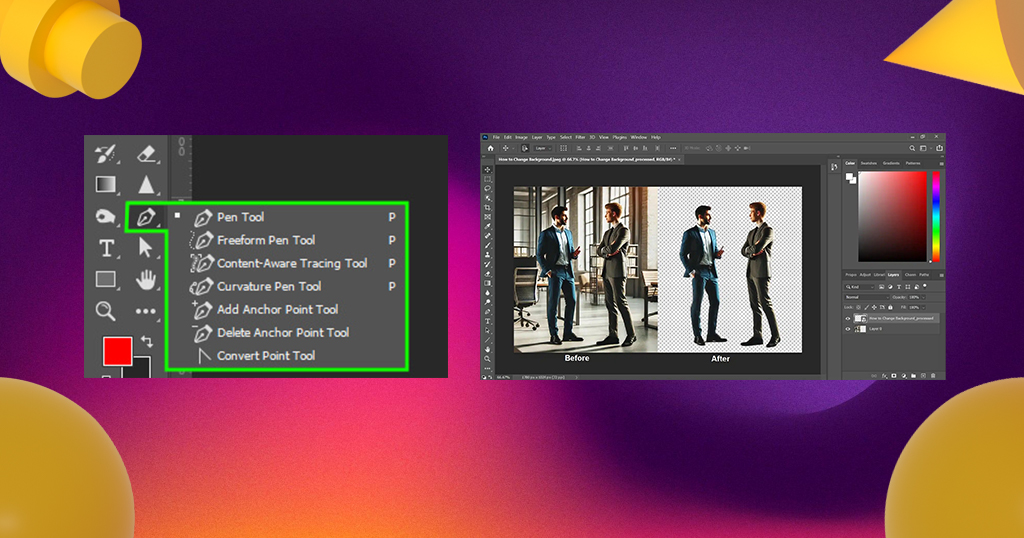
Task: Close the How to Change Background document tab
Action: coord(679,159)
